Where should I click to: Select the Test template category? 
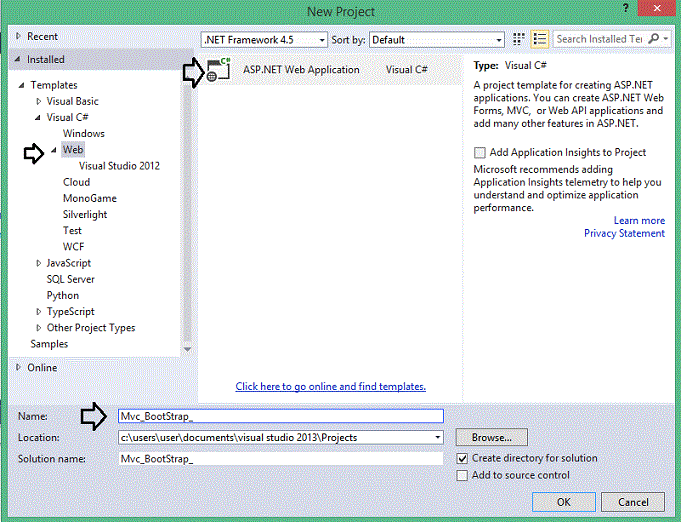(x=72, y=231)
